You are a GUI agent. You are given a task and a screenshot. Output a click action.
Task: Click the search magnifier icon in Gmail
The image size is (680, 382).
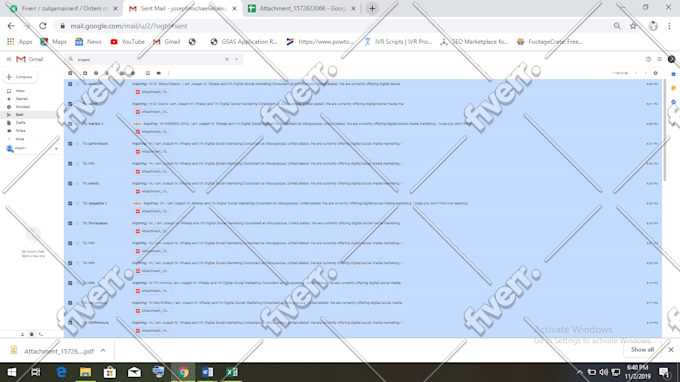(x=71, y=59)
